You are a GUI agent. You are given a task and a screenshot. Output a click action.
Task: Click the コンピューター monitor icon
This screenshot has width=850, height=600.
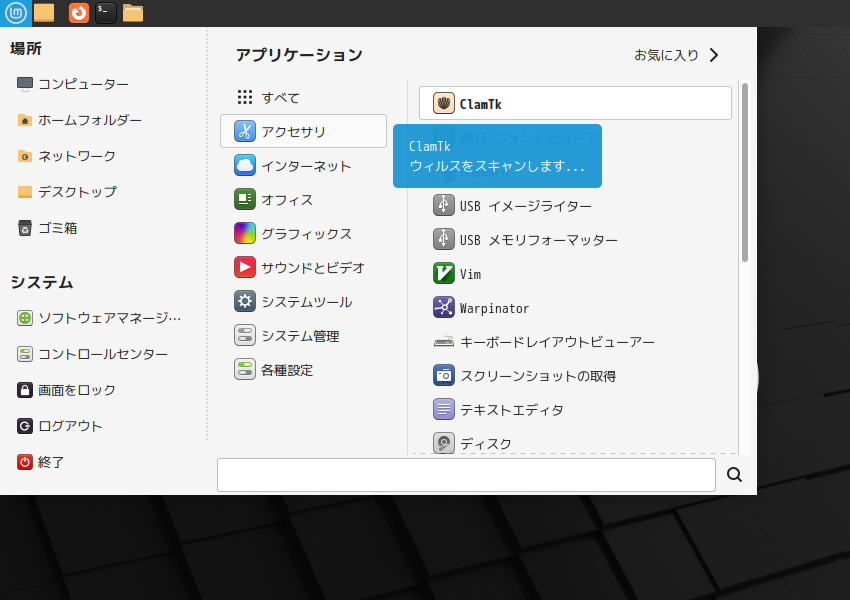pos(25,84)
